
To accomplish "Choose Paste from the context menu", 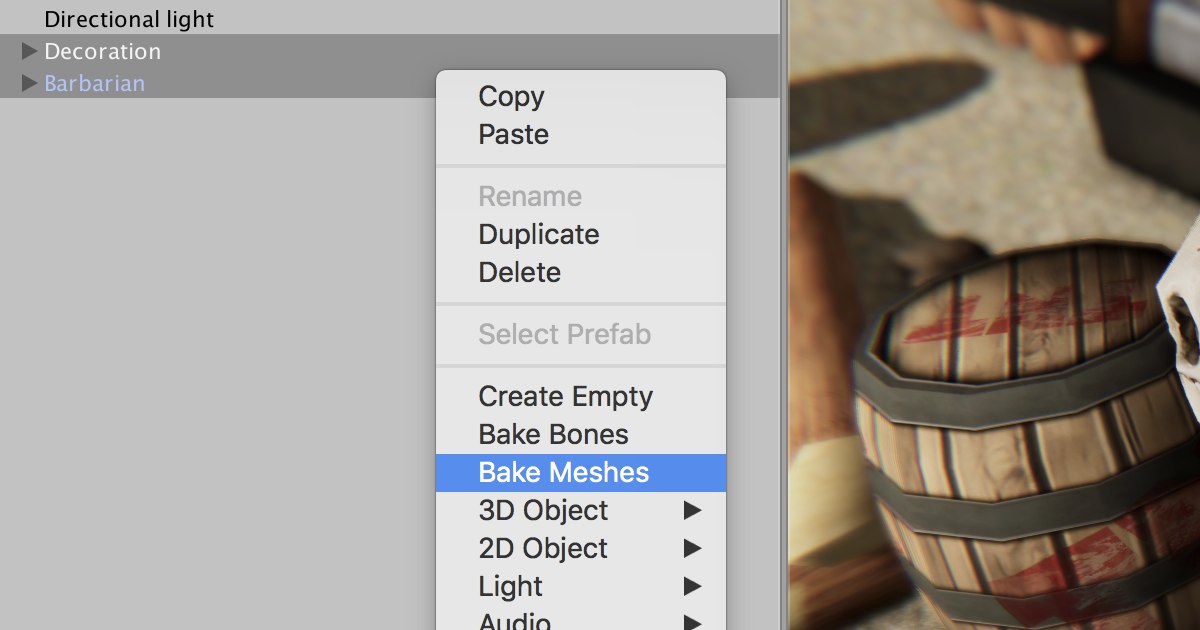I will pos(580,134).
